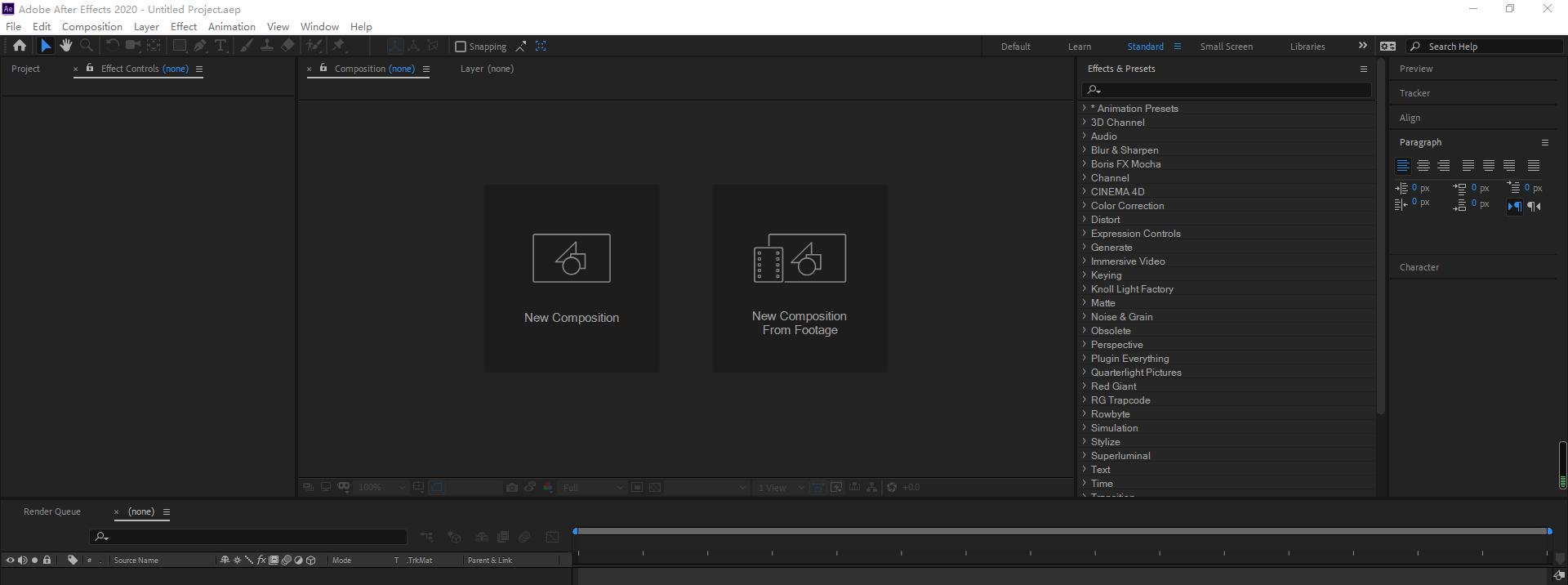The image size is (1568, 585).
Task: Toggle the Effect Controls panel lock
Action: (90, 69)
